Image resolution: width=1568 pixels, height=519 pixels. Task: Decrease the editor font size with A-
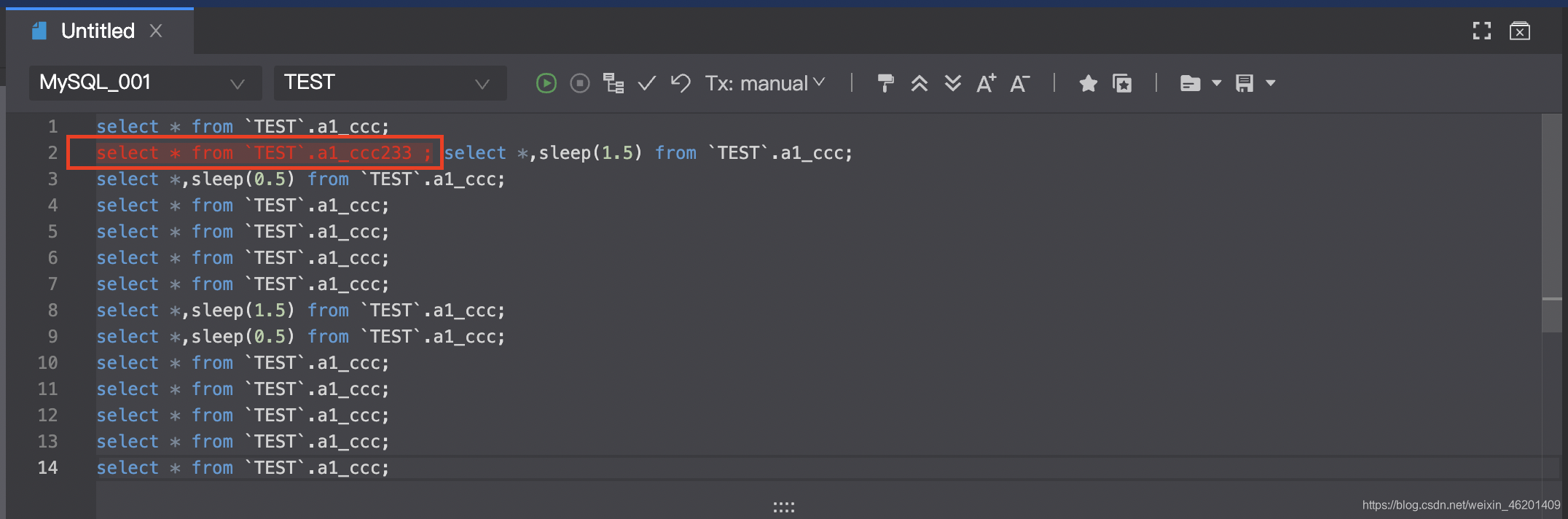click(1020, 83)
